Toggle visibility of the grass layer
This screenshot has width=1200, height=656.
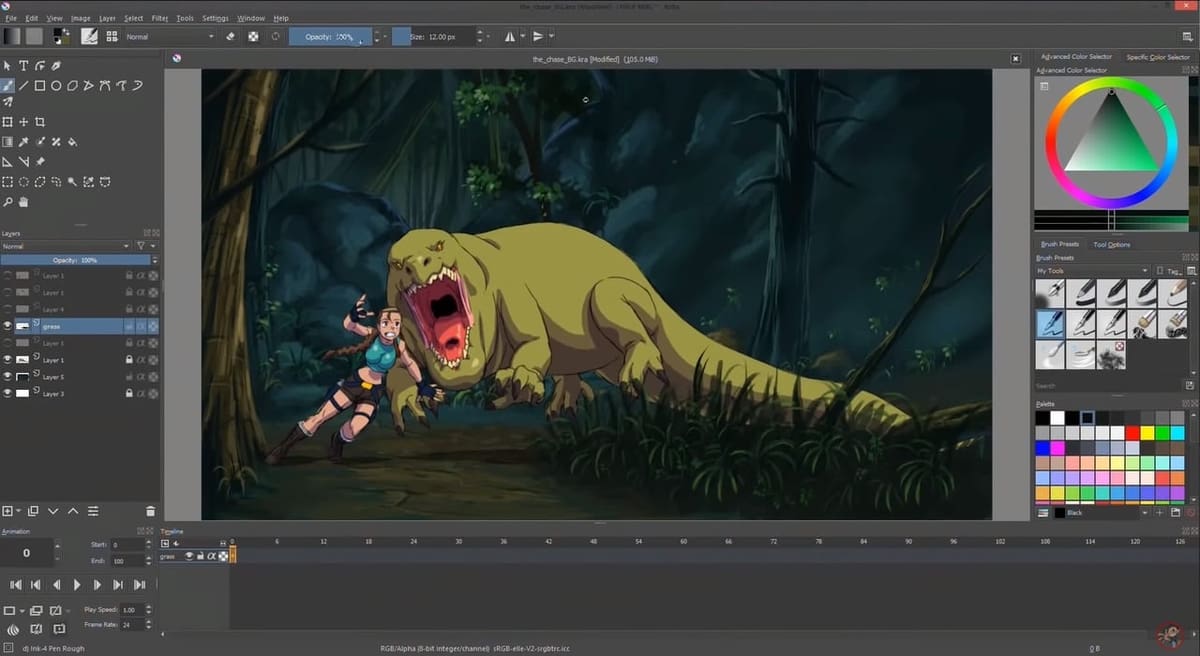tap(8, 325)
